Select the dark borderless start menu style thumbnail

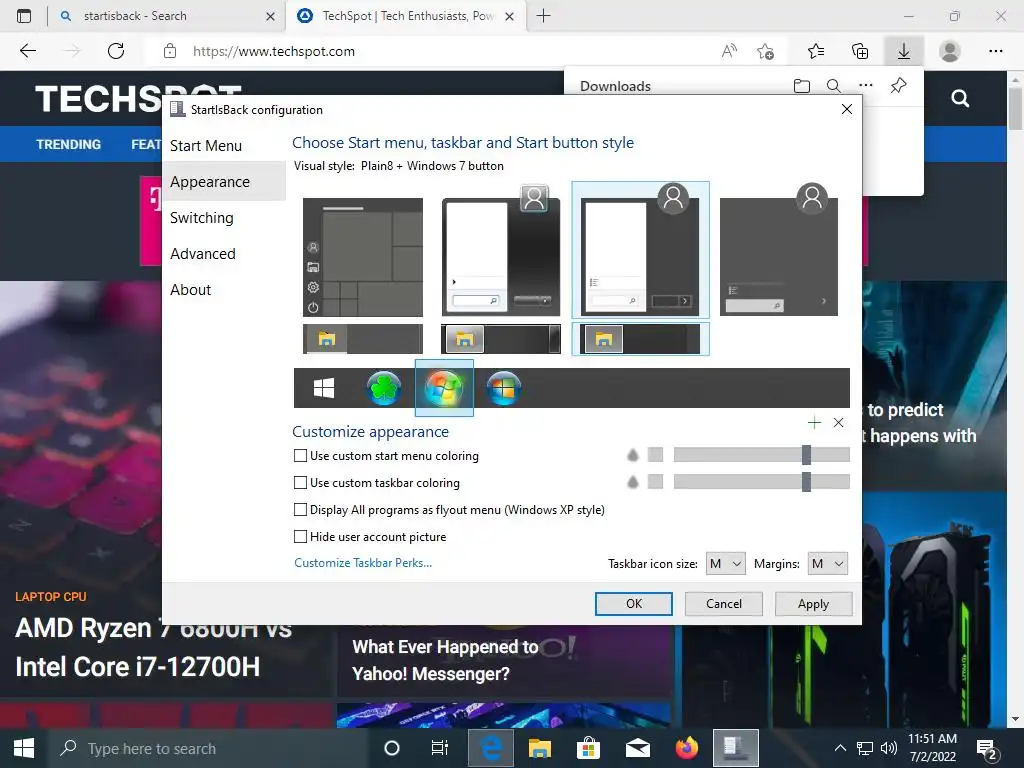pyautogui.click(x=779, y=250)
